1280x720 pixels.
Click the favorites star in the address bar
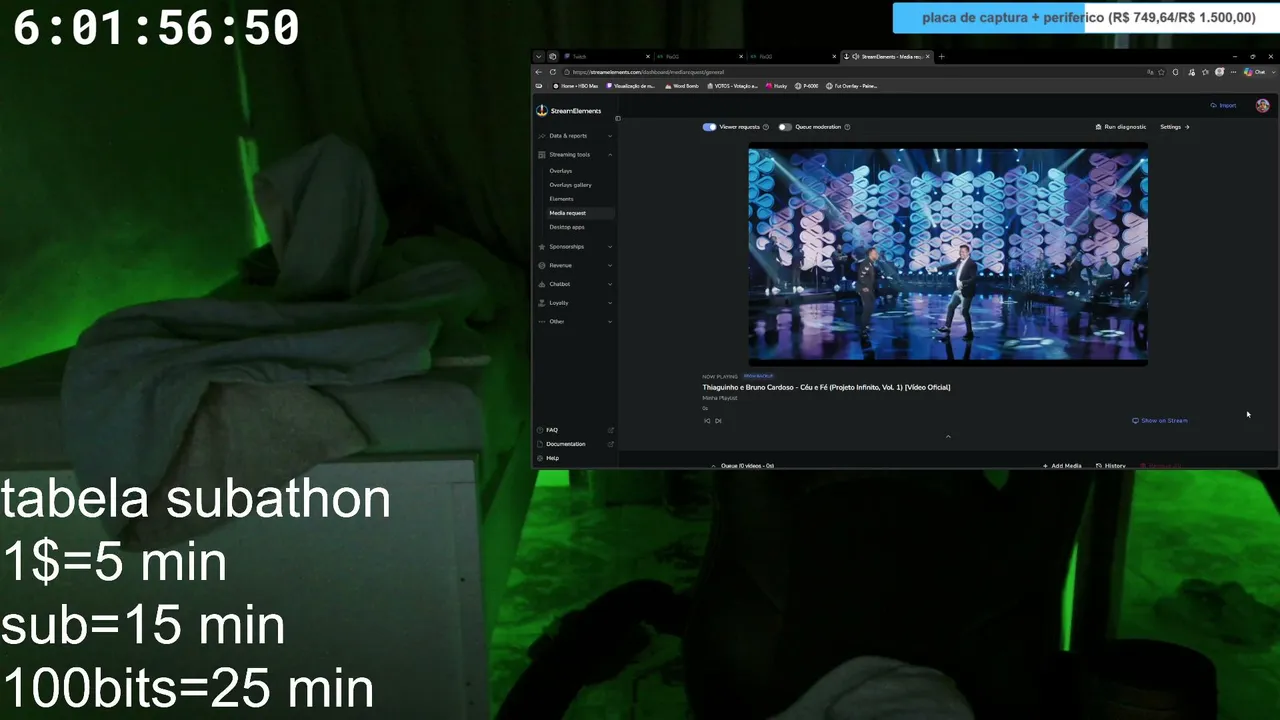coord(1162,72)
